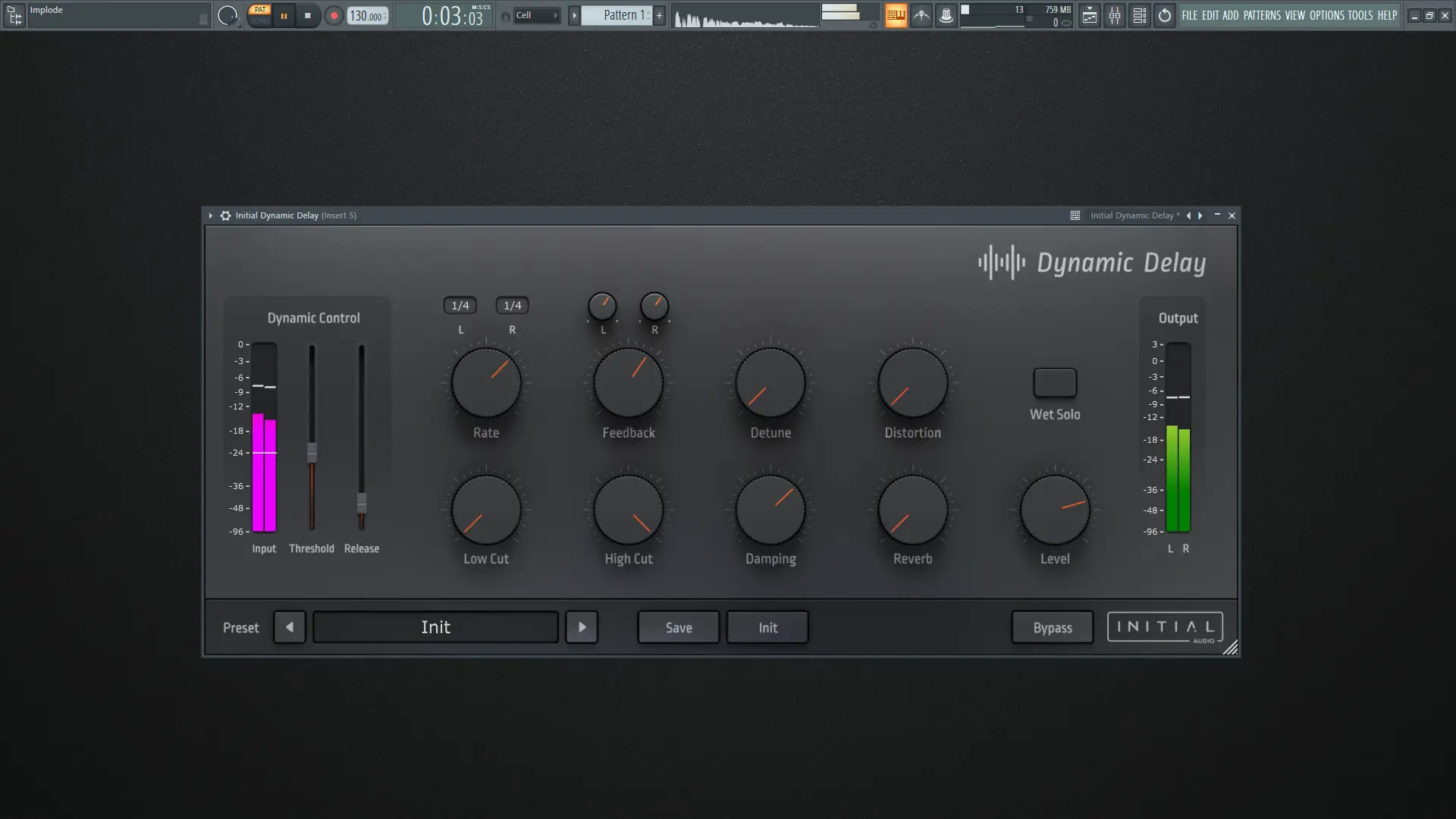Click the Save preset button
This screenshot has width=1456, height=819.
678,627
